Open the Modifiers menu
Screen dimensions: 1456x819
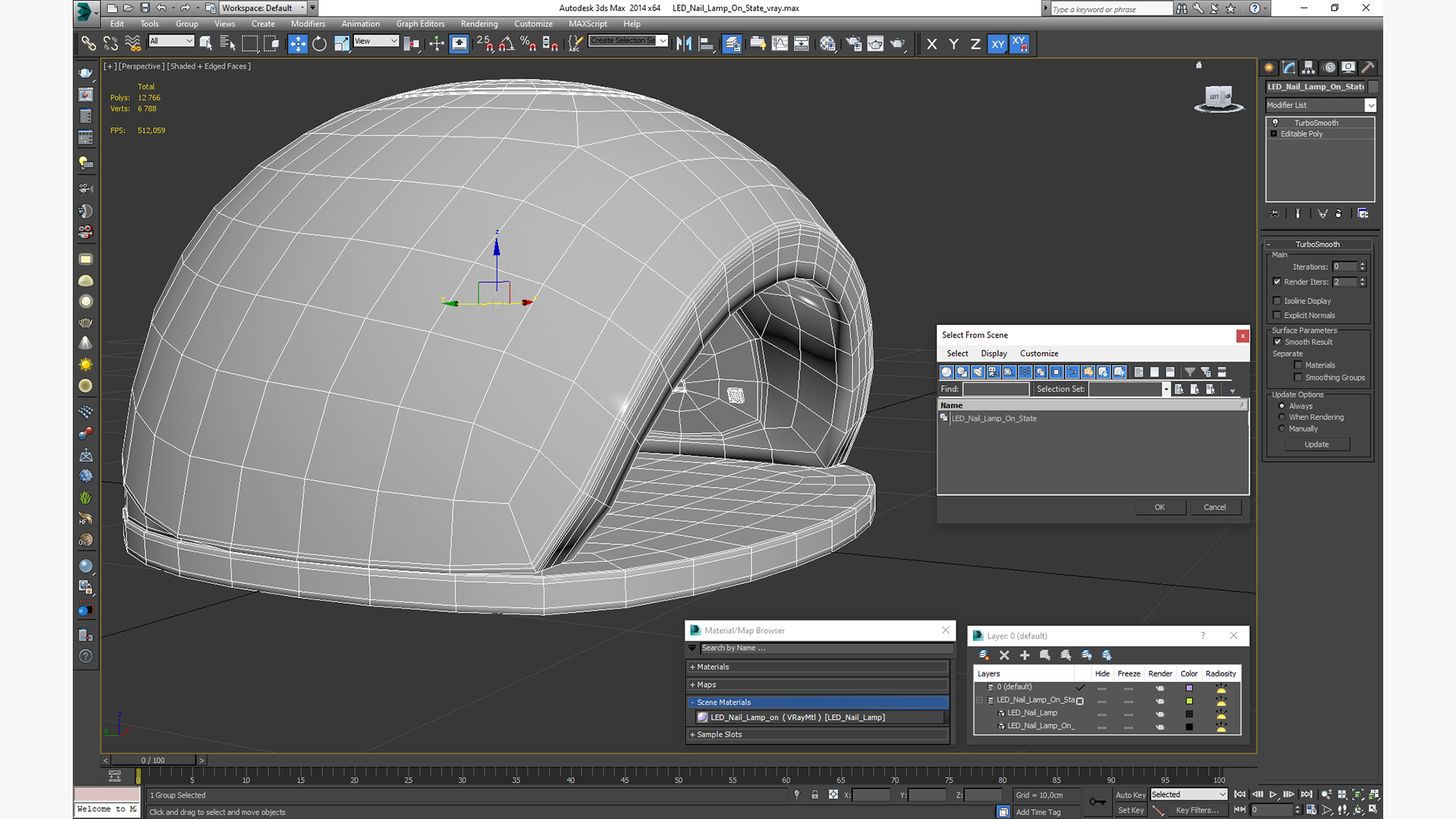308,24
